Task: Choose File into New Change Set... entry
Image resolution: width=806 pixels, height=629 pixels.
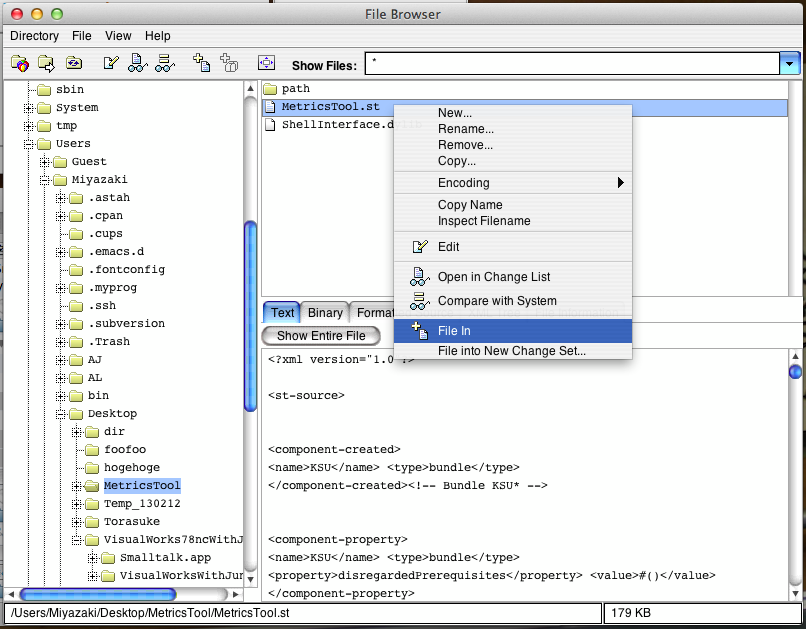Action: (x=512, y=351)
